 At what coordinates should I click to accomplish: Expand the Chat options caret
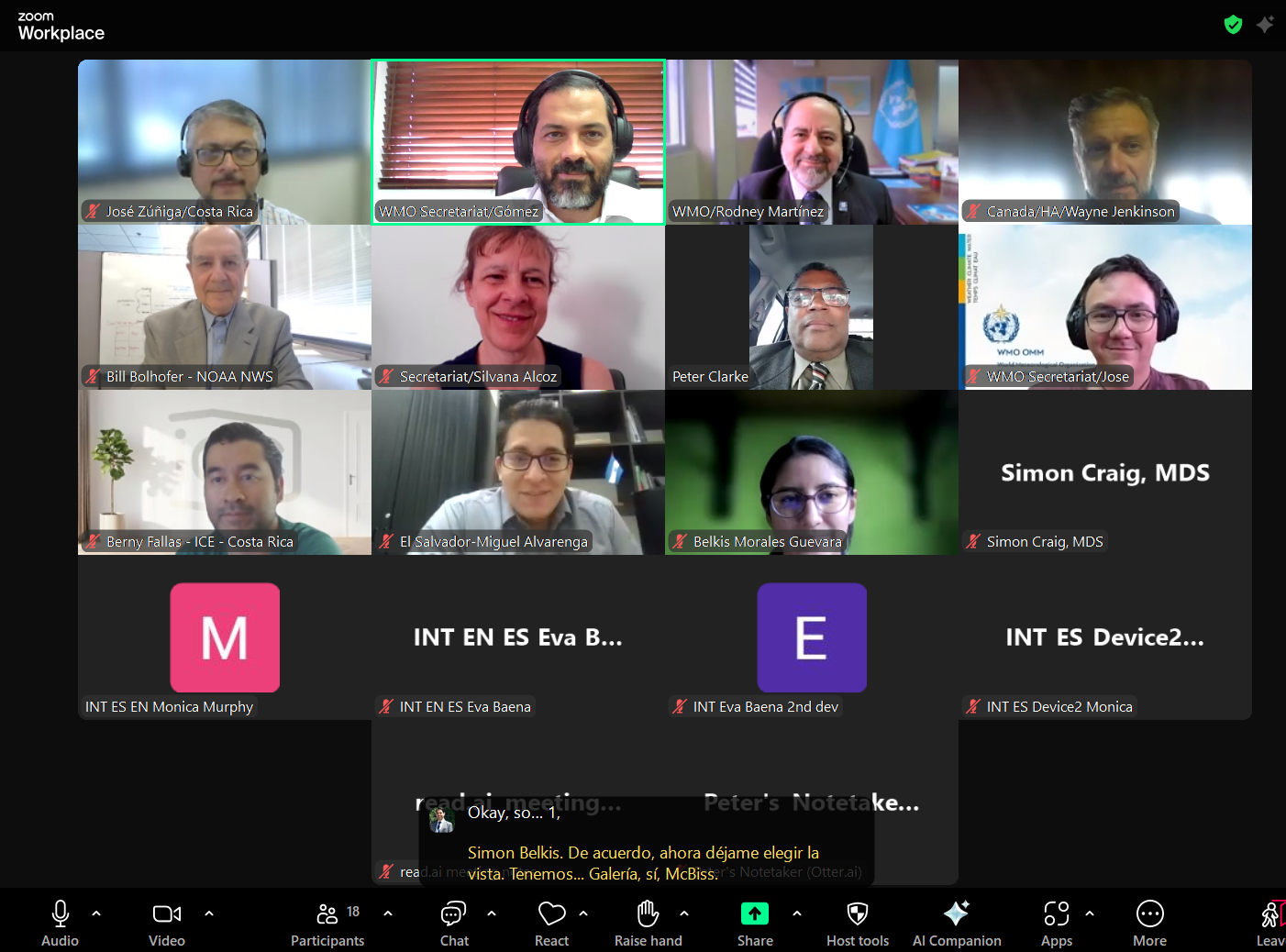pyautogui.click(x=492, y=913)
